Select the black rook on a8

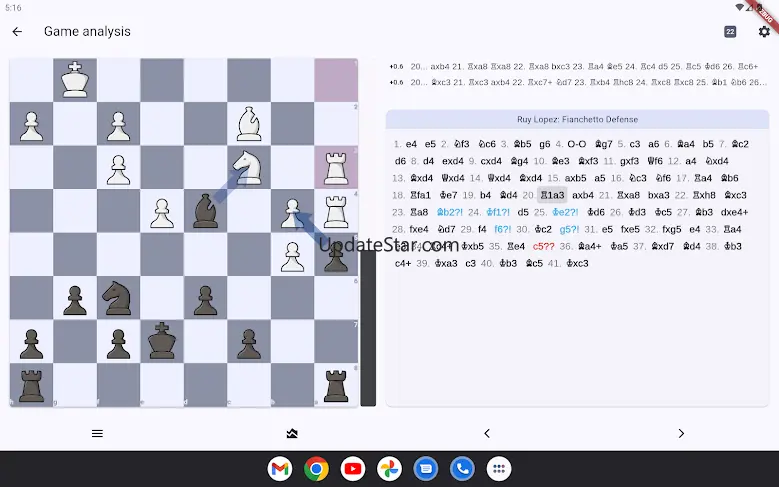(x=336, y=386)
